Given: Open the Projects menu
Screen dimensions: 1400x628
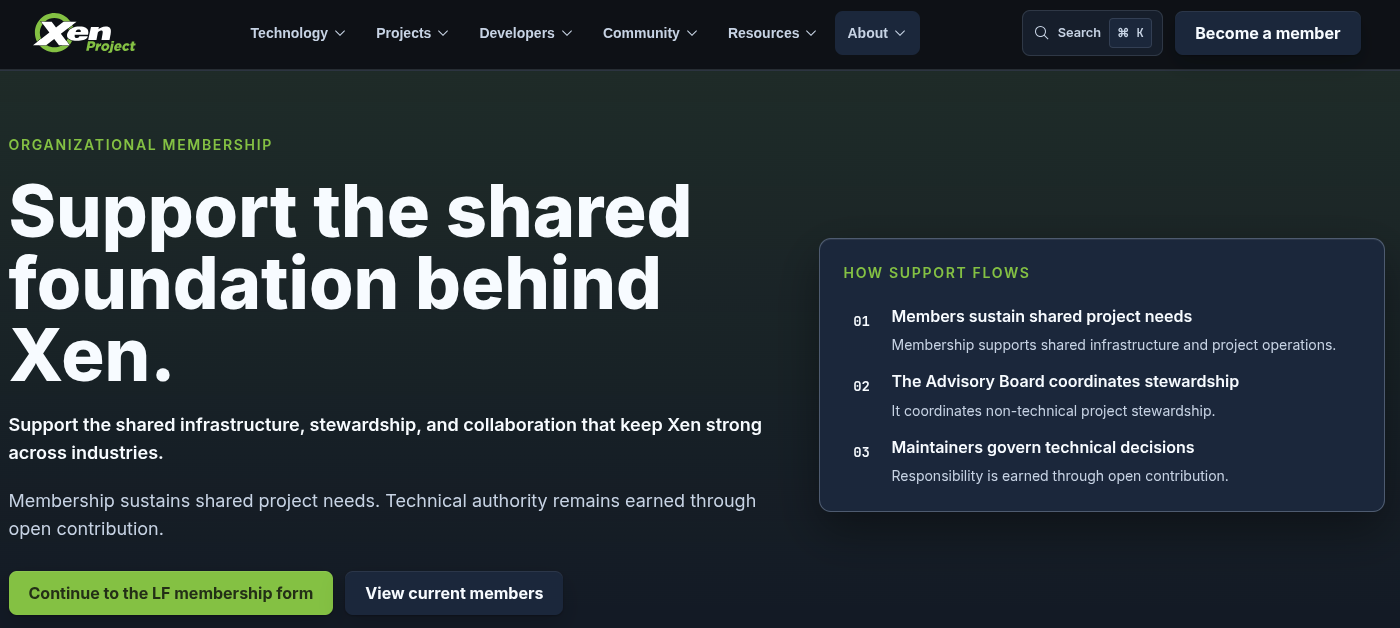Looking at the screenshot, I should pos(412,33).
